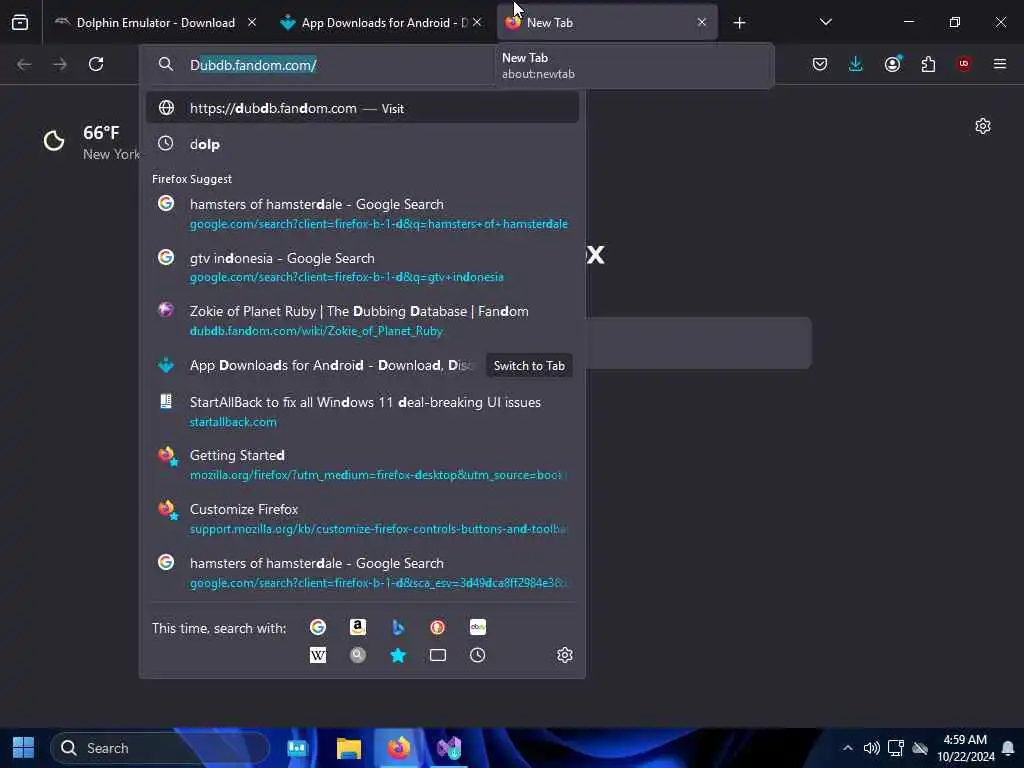This screenshot has width=1024, height=768.
Task: Open new tab page personalize gear
Action: pos(983,126)
